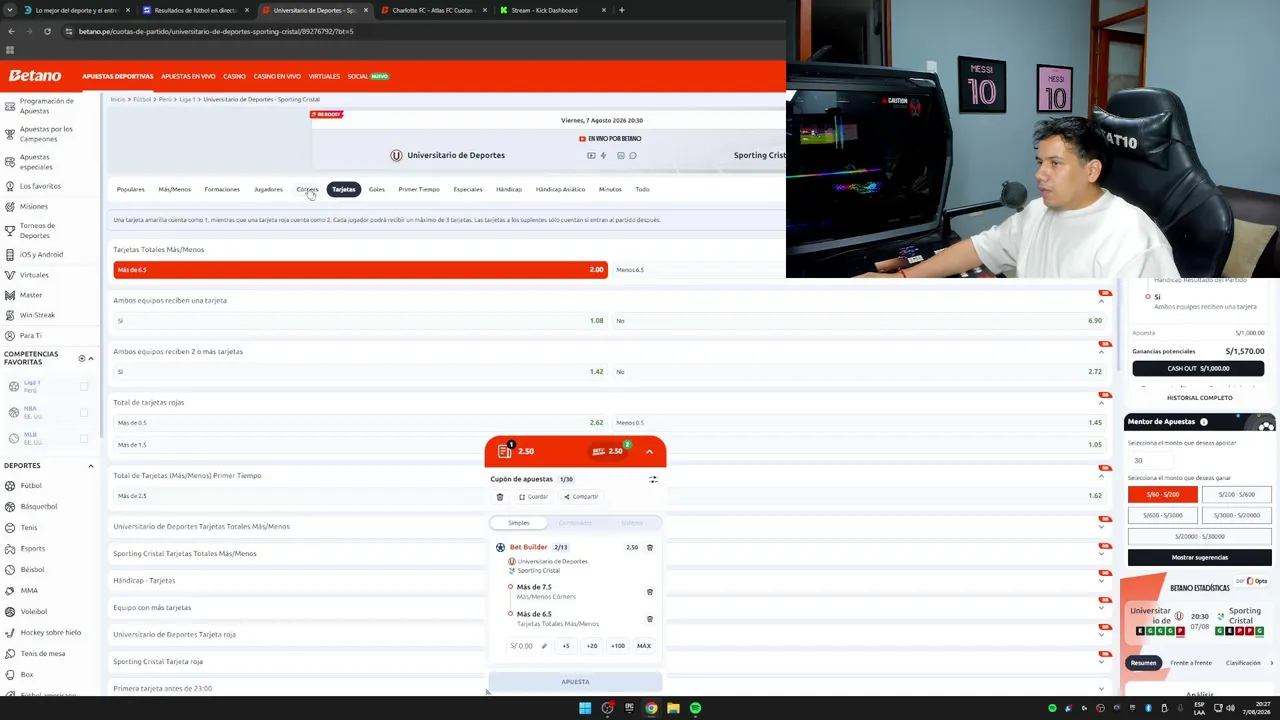The height and width of the screenshot is (720, 1280).
Task: Select S/600 - S/3000 winnings range
Action: coord(1163,515)
